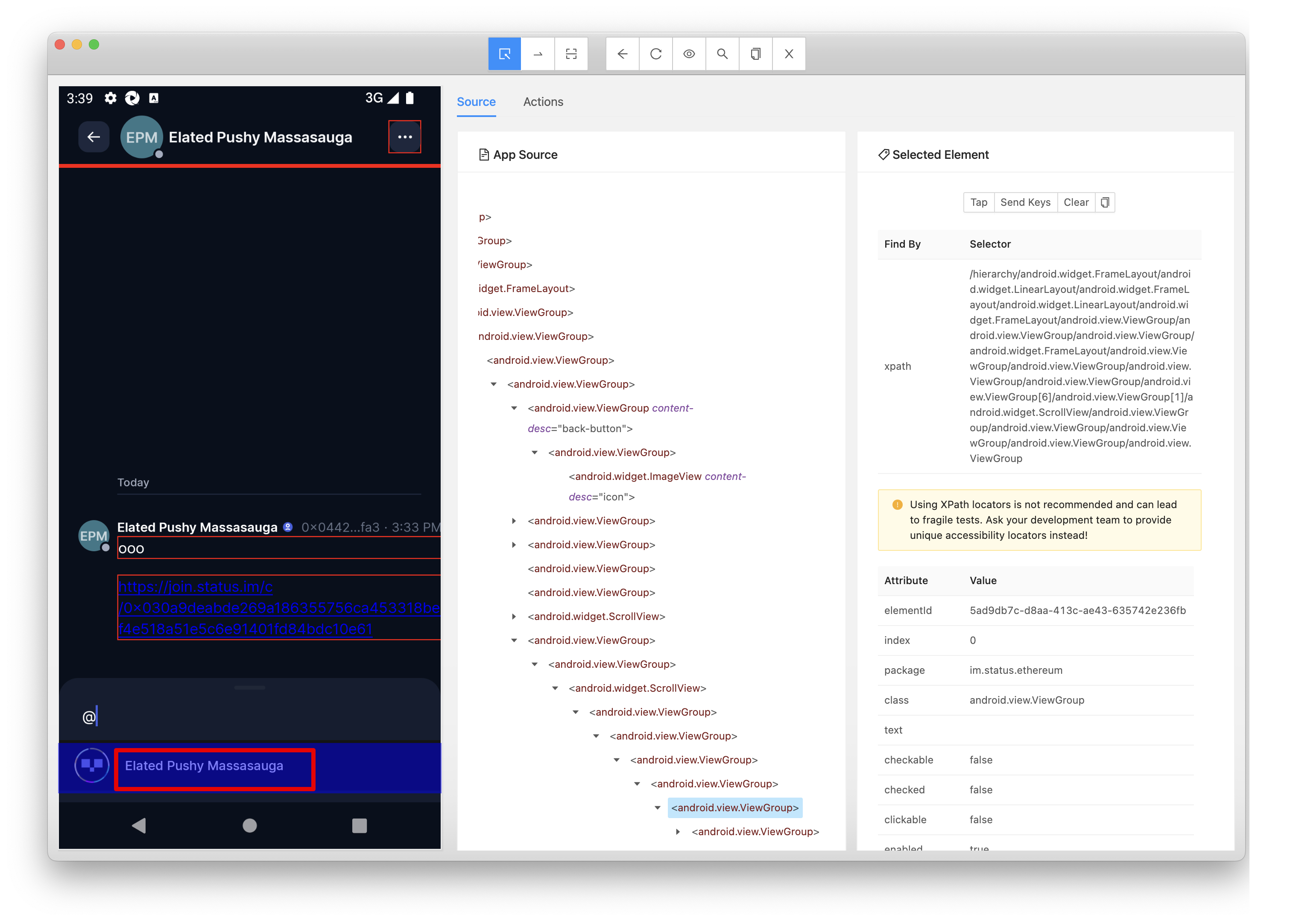Start recording with the eye icon
The height and width of the screenshot is (924, 1293).
coord(689,54)
